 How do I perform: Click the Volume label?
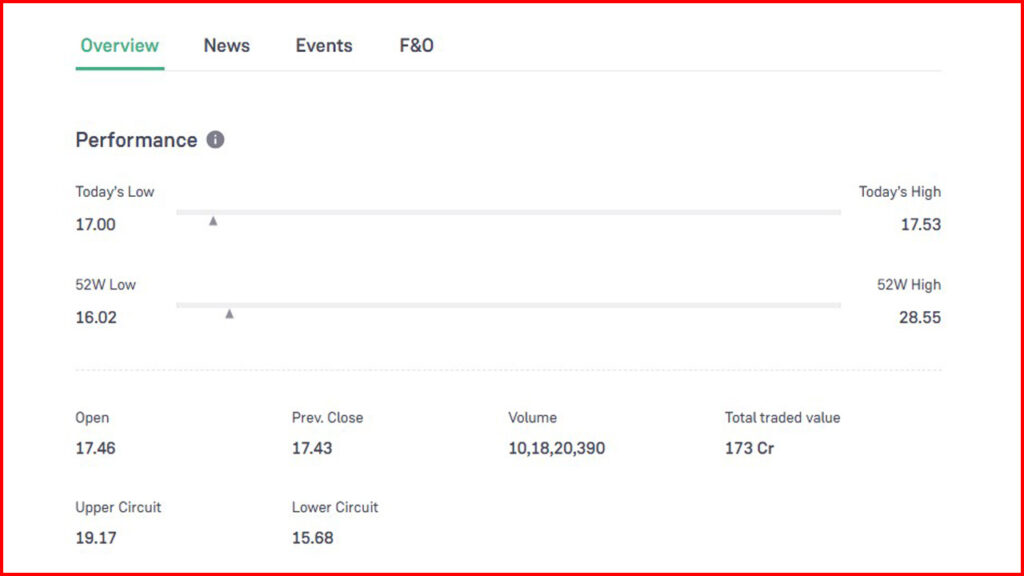pos(532,418)
